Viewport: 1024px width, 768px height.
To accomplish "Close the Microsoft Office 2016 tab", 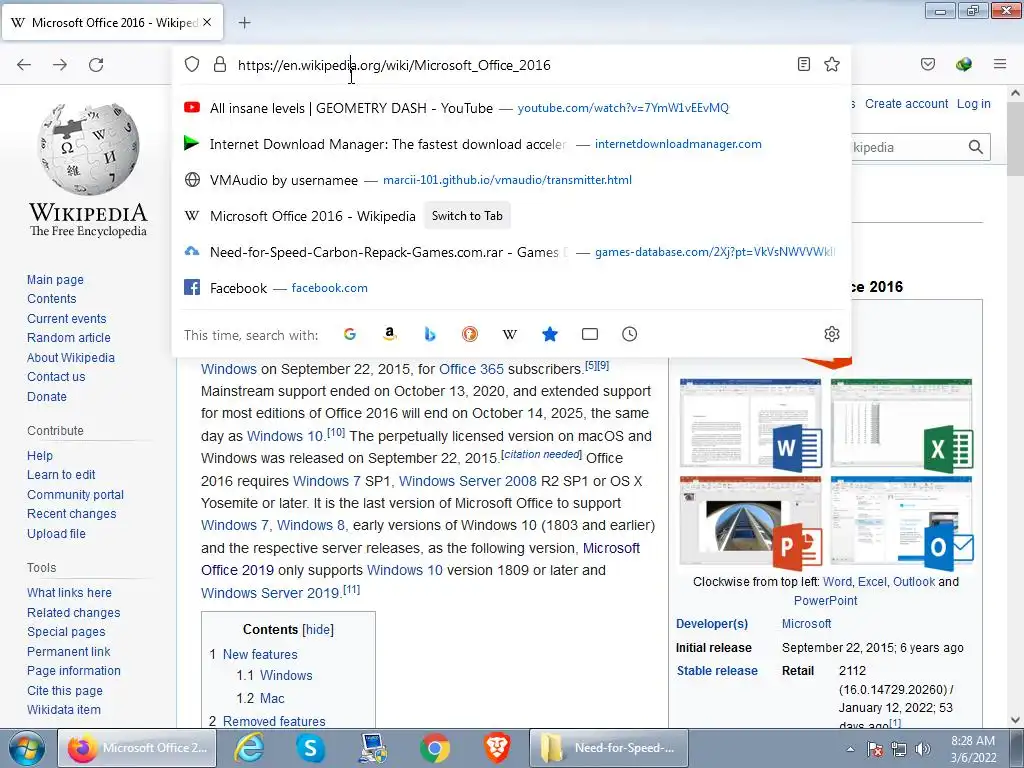I will [207, 22].
